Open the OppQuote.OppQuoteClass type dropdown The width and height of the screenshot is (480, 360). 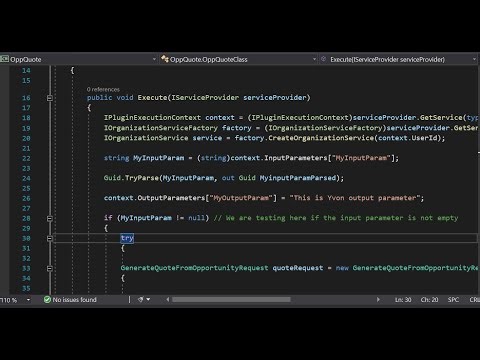tap(314, 59)
